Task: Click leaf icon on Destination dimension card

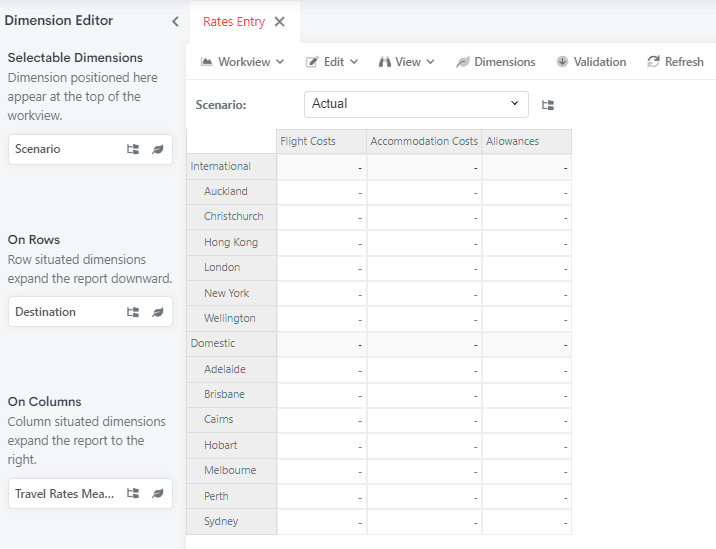Action: pyautogui.click(x=158, y=312)
